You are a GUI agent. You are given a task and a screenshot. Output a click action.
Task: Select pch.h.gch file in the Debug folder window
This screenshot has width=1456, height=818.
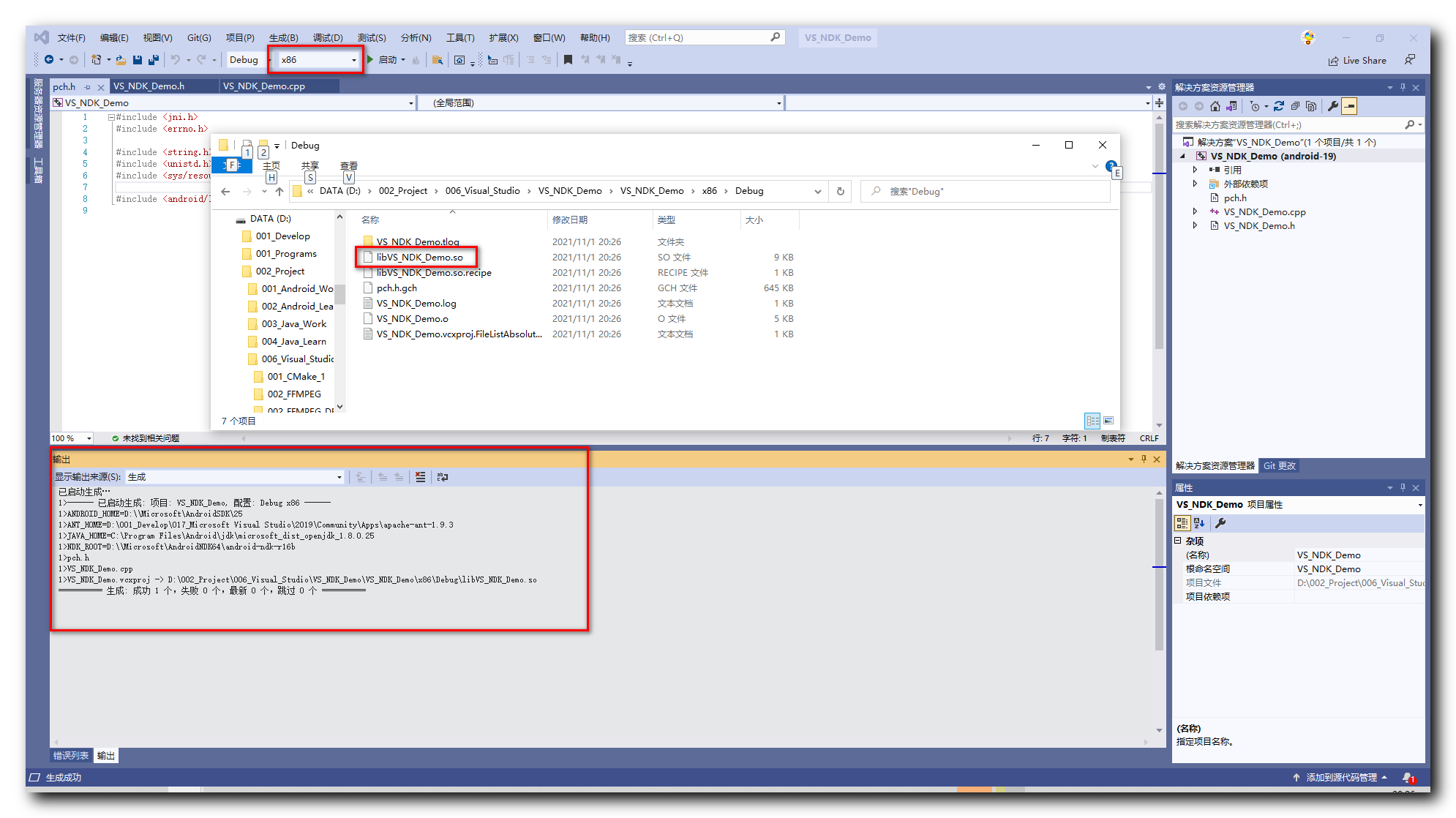[397, 288]
